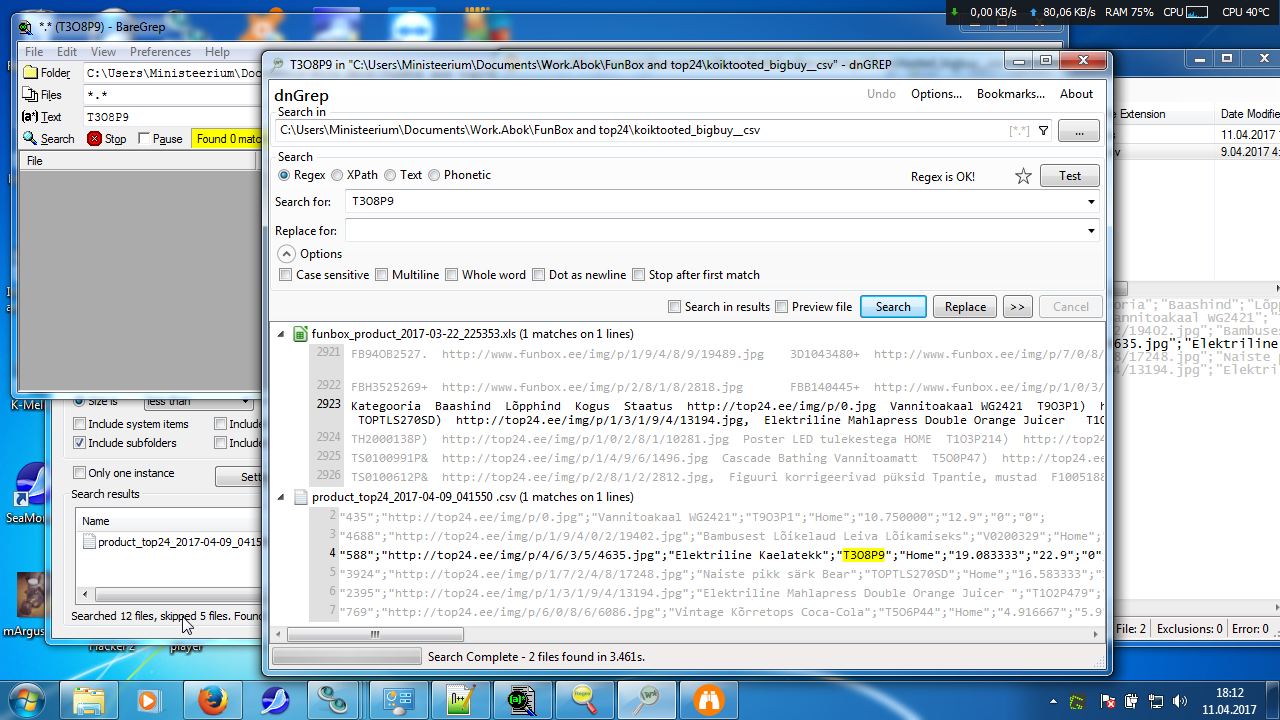This screenshot has width=1280, height=720.
Task: Click the product_top24 csv file icon in dnGrep
Action: point(300,497)
